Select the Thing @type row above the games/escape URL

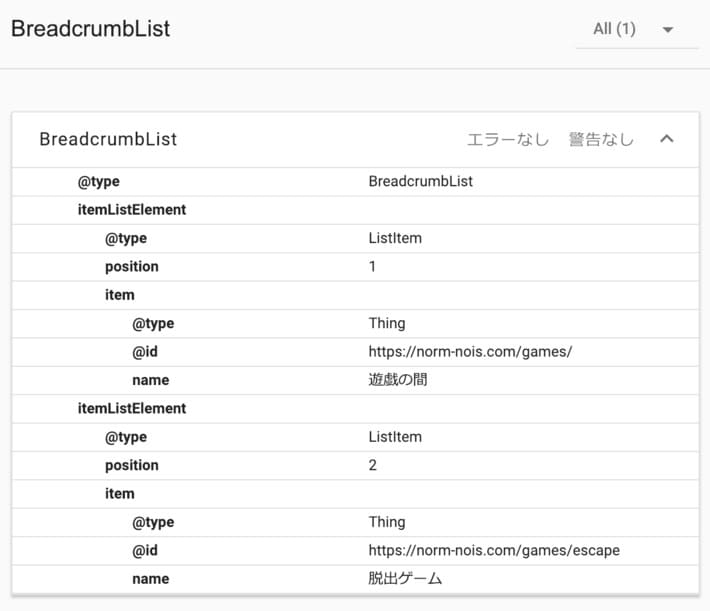click(355, 522)
